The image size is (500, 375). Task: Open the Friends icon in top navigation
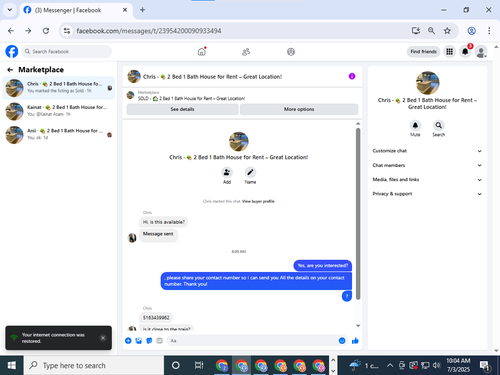click(x=246, y=52)
